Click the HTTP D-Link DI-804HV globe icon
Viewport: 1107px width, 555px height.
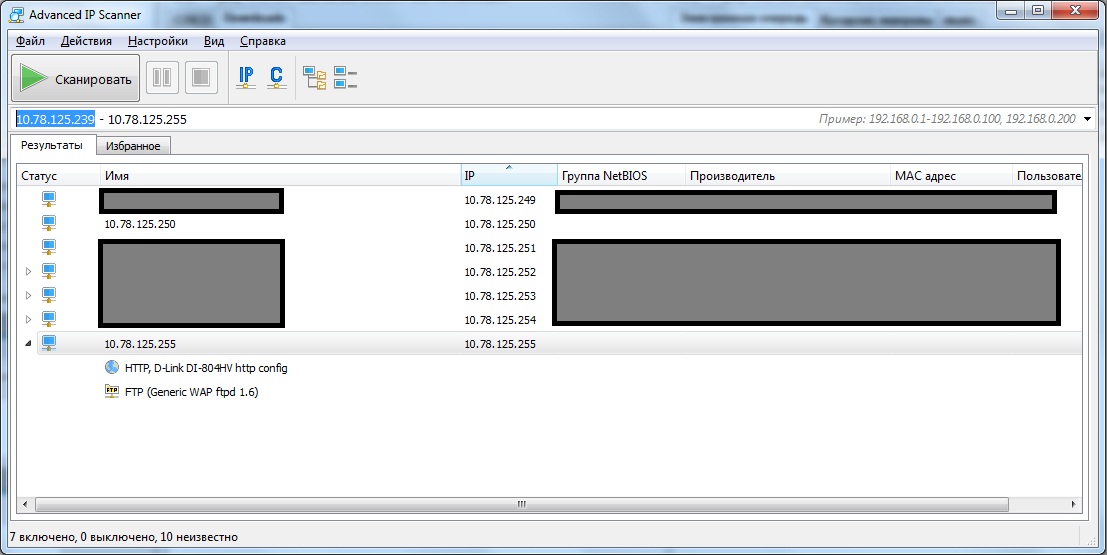[111, 368]
